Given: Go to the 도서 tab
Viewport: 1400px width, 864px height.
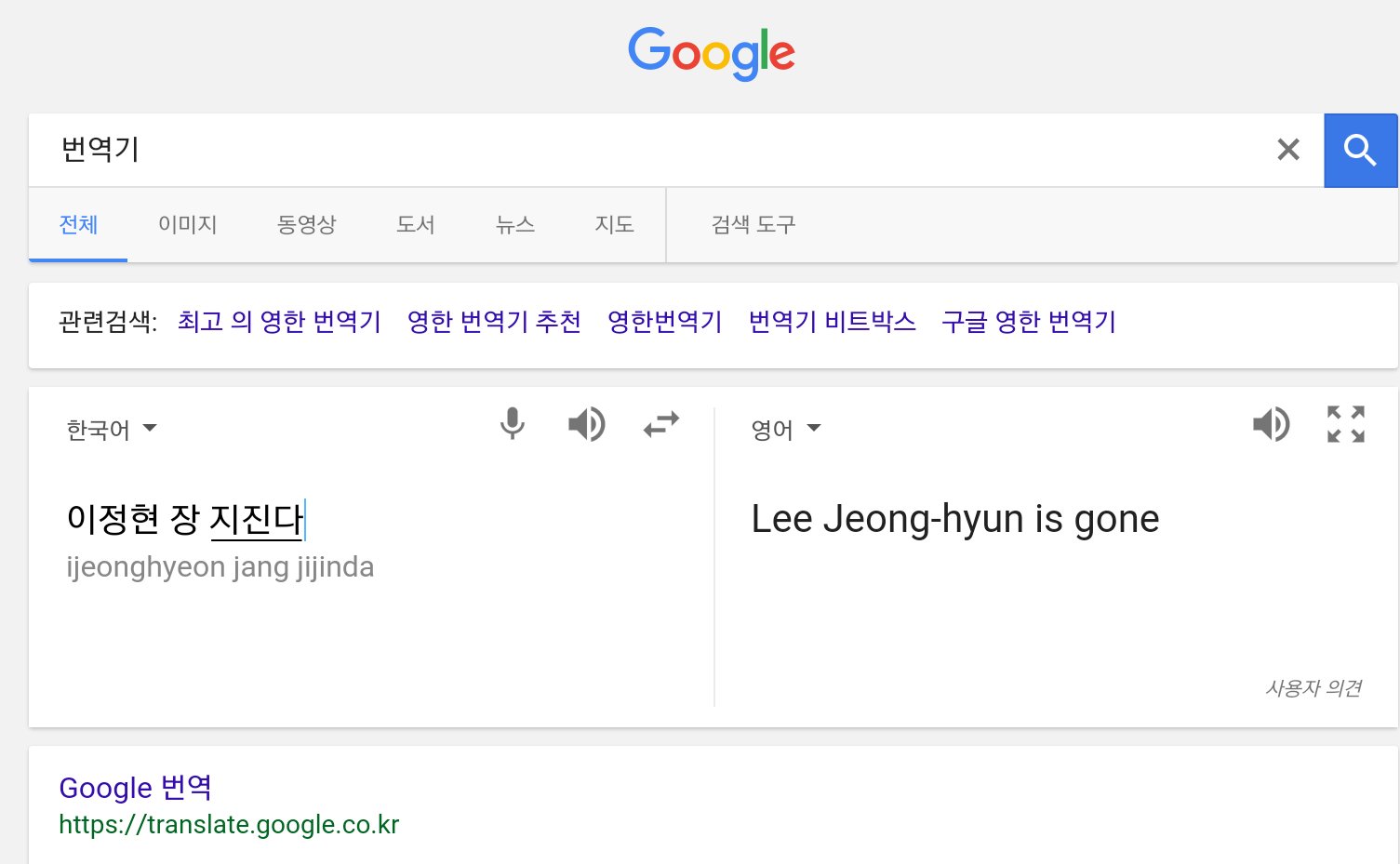Looking at the screenshot, I should click(x=415, y=225).
